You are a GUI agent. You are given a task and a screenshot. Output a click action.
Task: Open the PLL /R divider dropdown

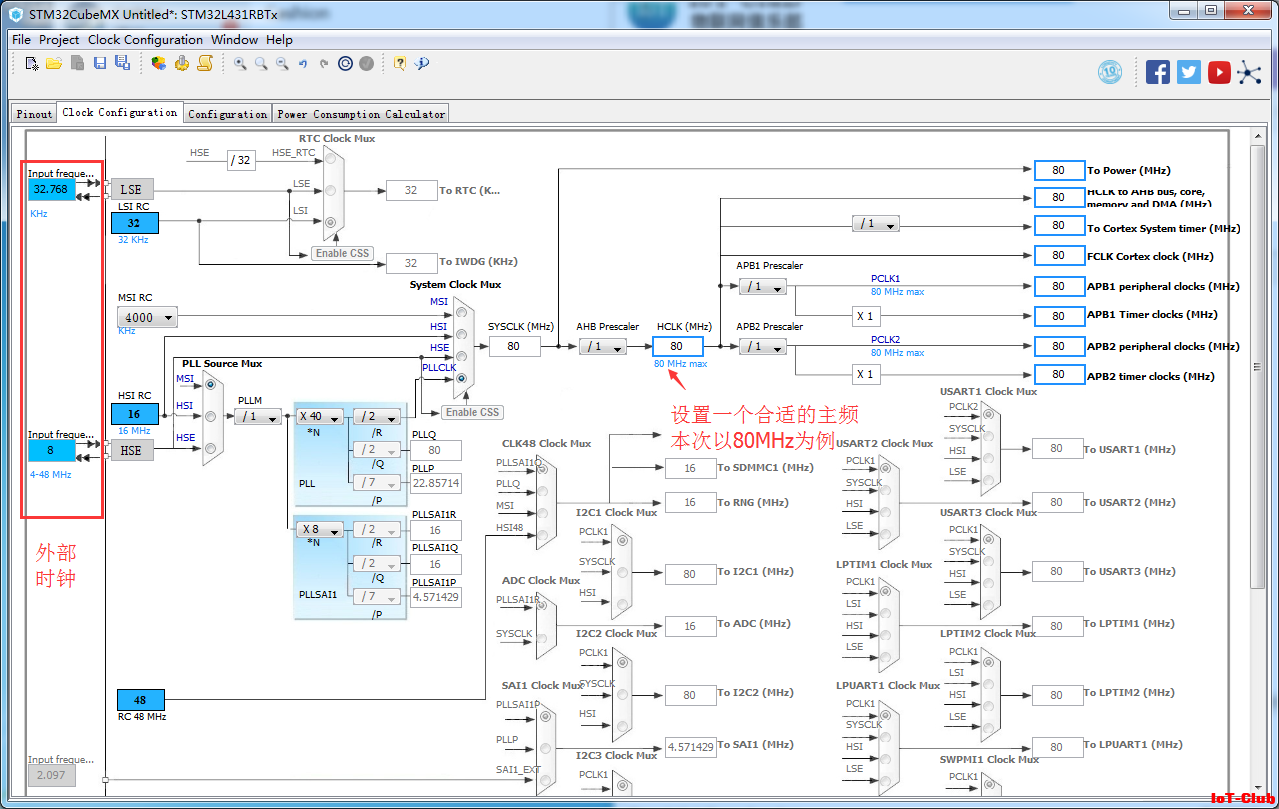[376, 417]
